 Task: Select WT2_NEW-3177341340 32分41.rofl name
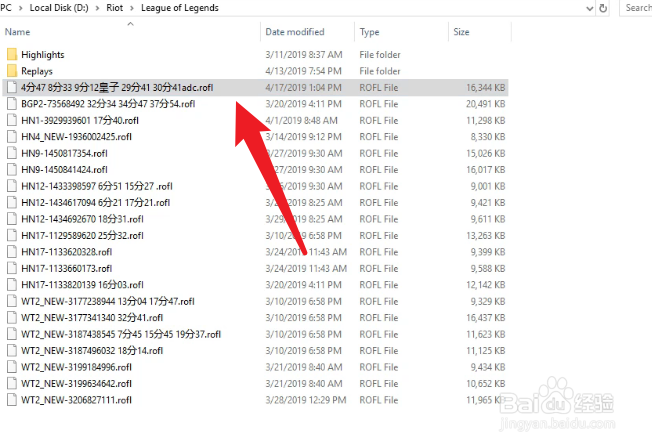pos(92,318)
